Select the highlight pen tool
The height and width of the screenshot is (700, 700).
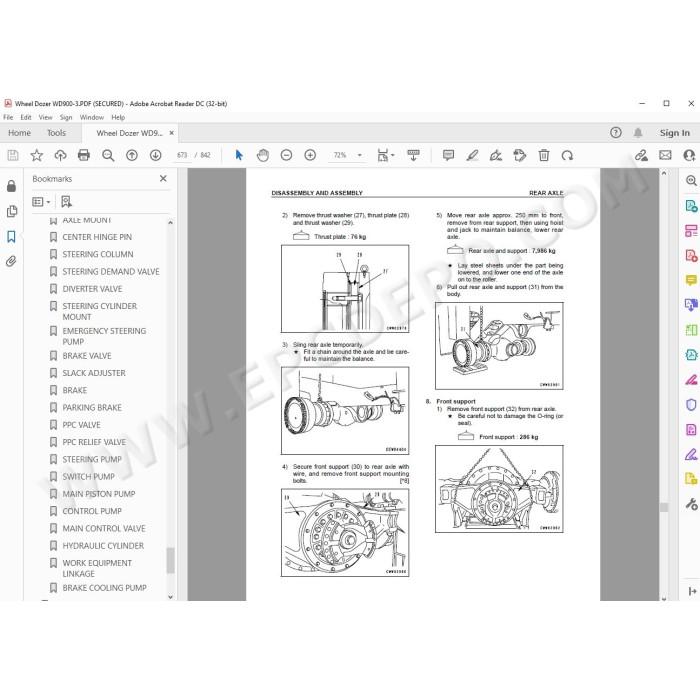pyautogui.click(x=472, y=155)
